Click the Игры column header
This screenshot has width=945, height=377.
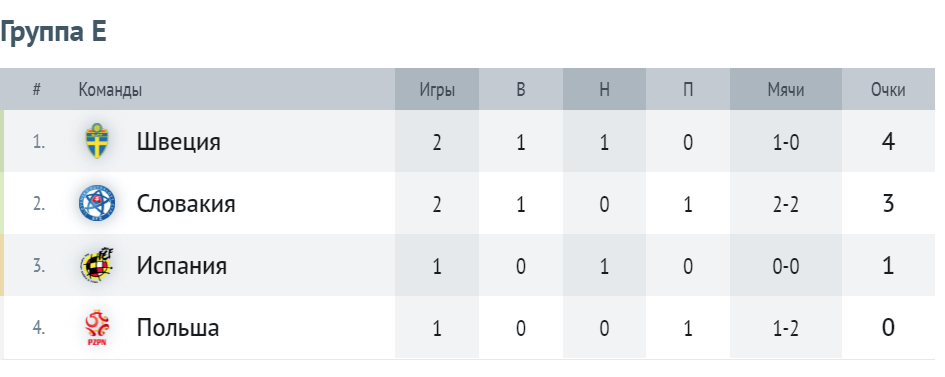point(437,90)
